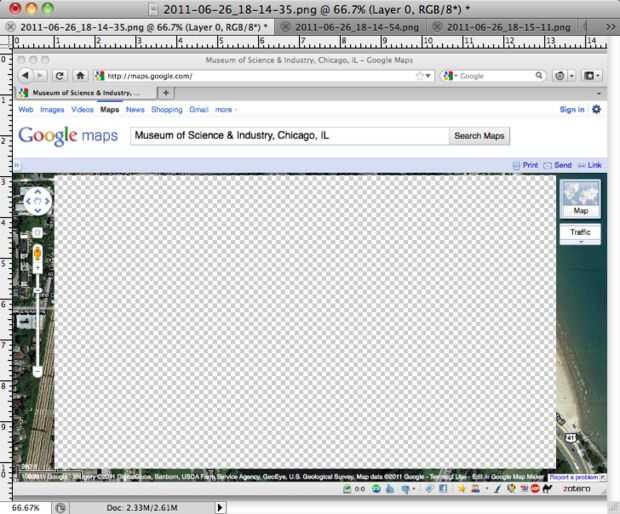Open the status bar info arrow menu
Image resolution: width=620 pixels, height=514 pixels.
(220, 507)
